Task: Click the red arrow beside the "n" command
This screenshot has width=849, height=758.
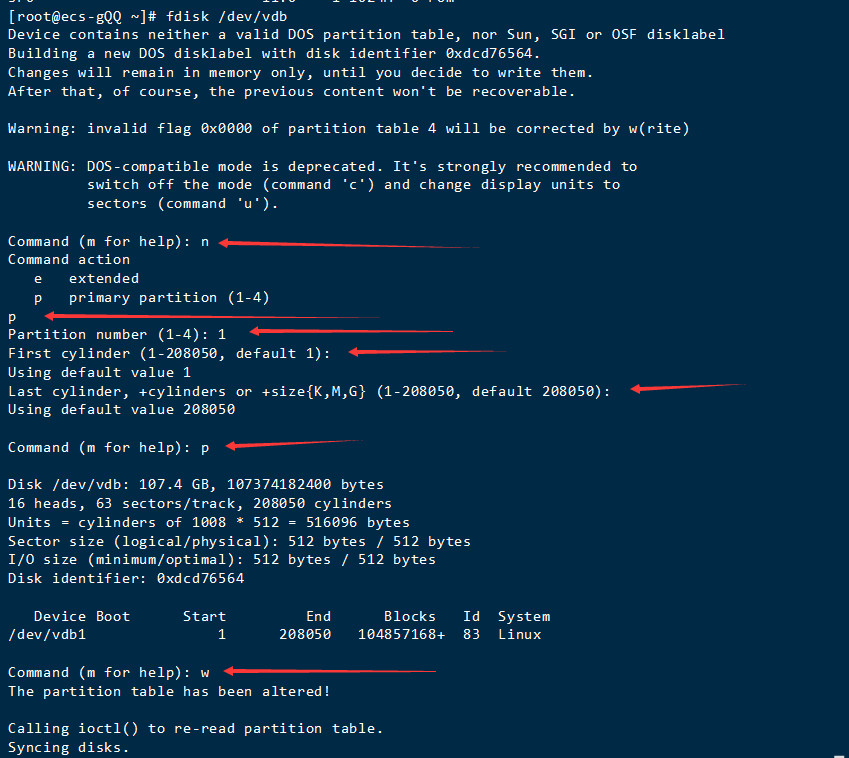Action: click(348, 243)
